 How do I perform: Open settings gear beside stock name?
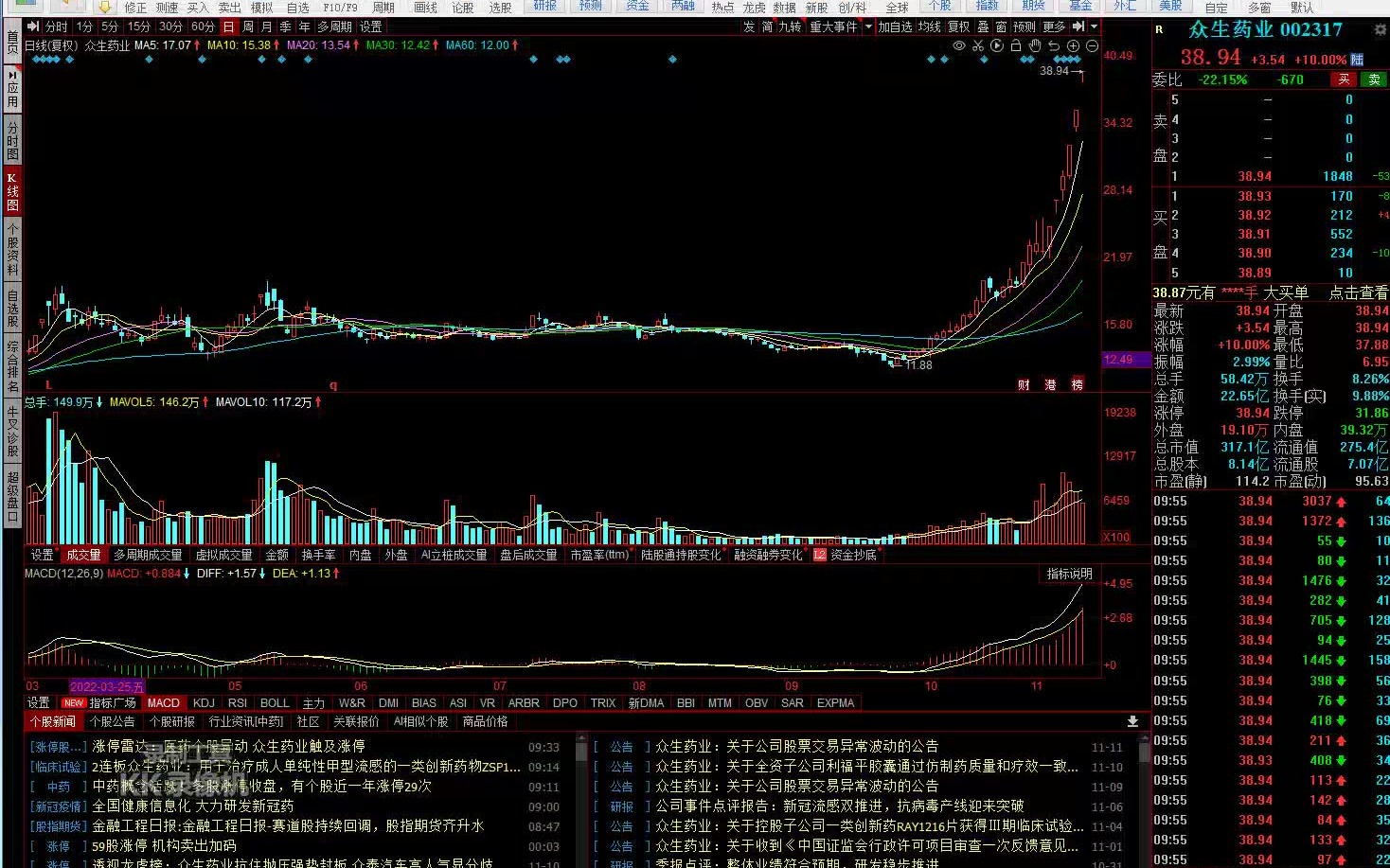tap(1380, 29)
